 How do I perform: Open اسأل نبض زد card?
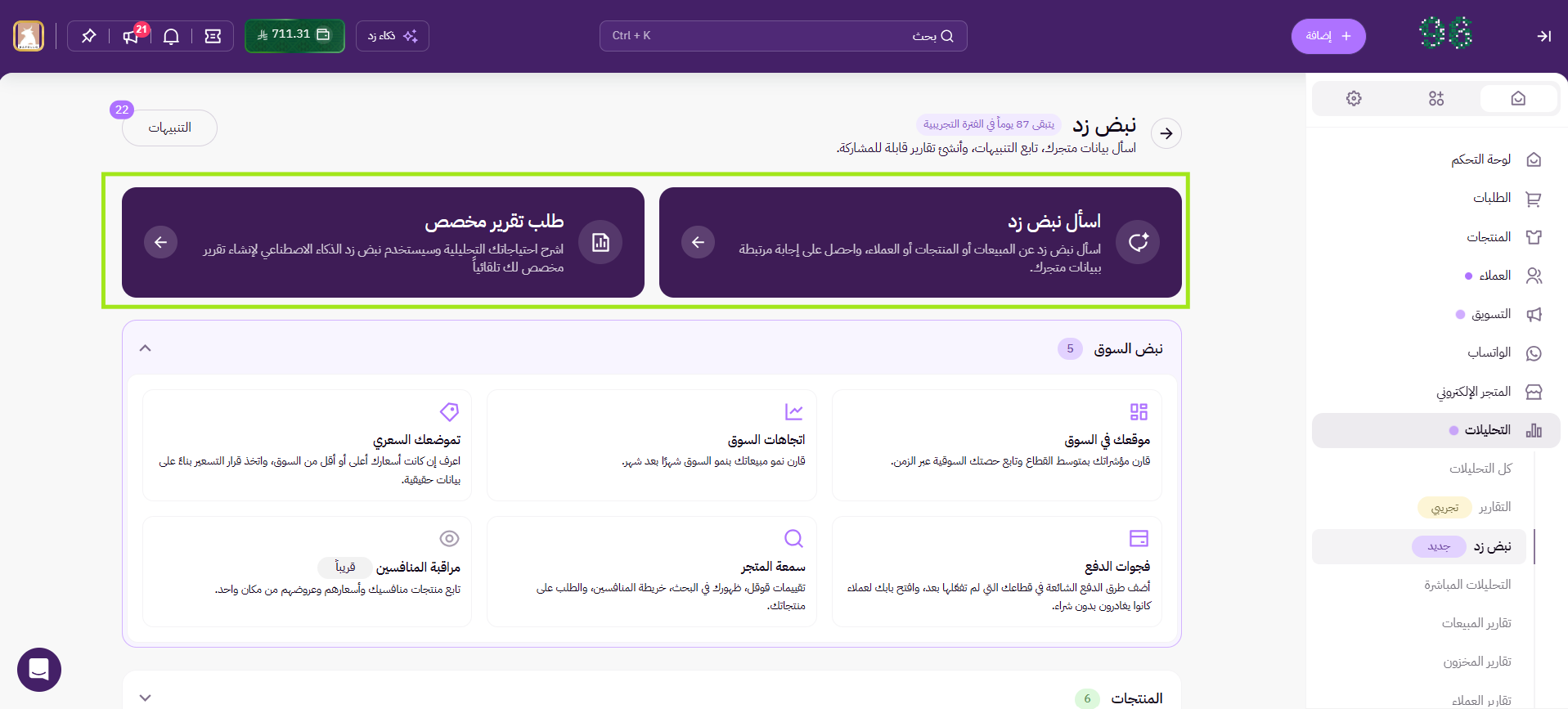tap(920, 242)
